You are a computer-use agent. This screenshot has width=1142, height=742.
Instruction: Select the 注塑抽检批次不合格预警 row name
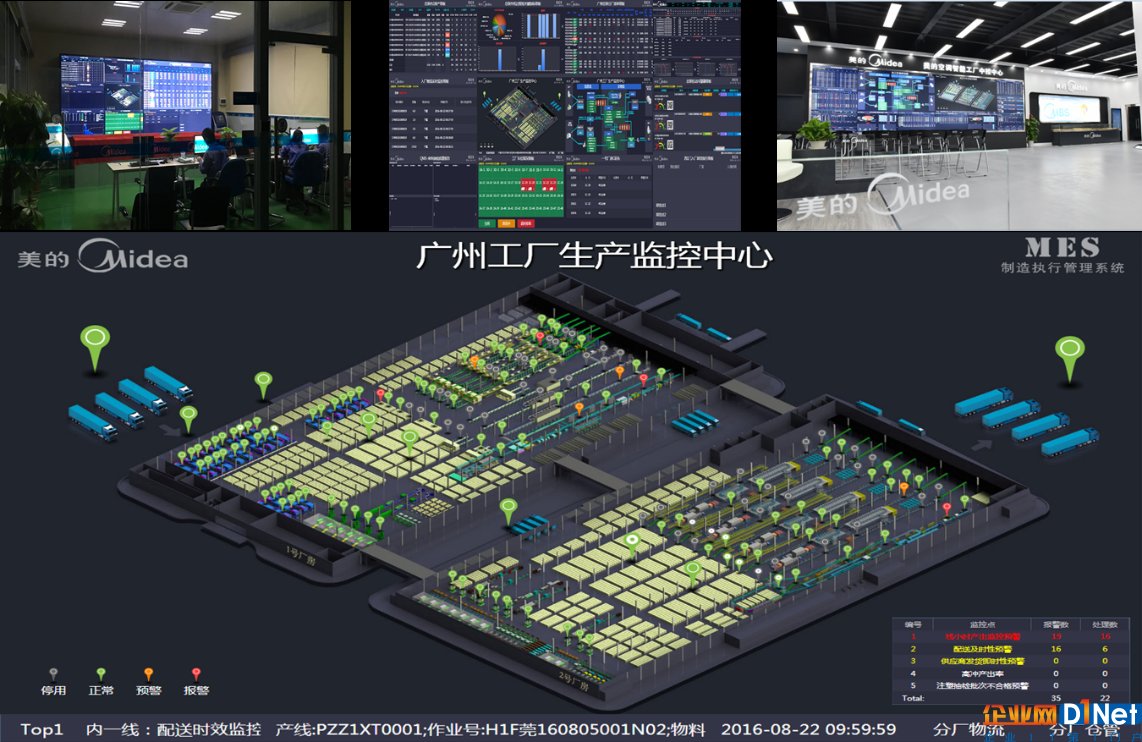[x=982, y=686]
